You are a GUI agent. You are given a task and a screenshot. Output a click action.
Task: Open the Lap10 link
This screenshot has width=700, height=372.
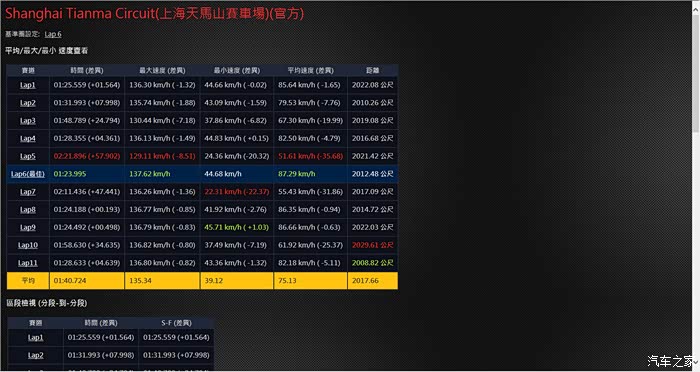click(28, 245)
